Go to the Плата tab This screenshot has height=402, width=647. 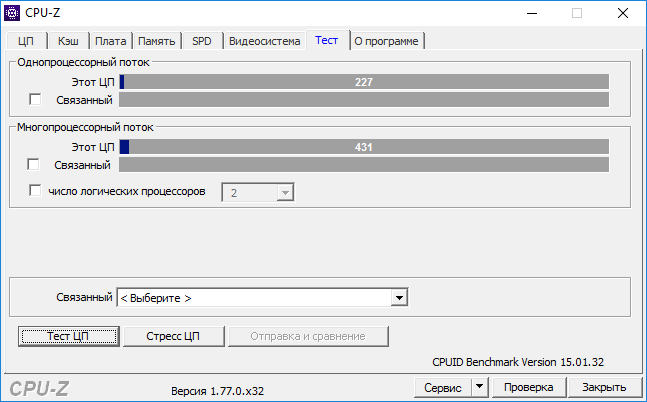click(111, 41)
